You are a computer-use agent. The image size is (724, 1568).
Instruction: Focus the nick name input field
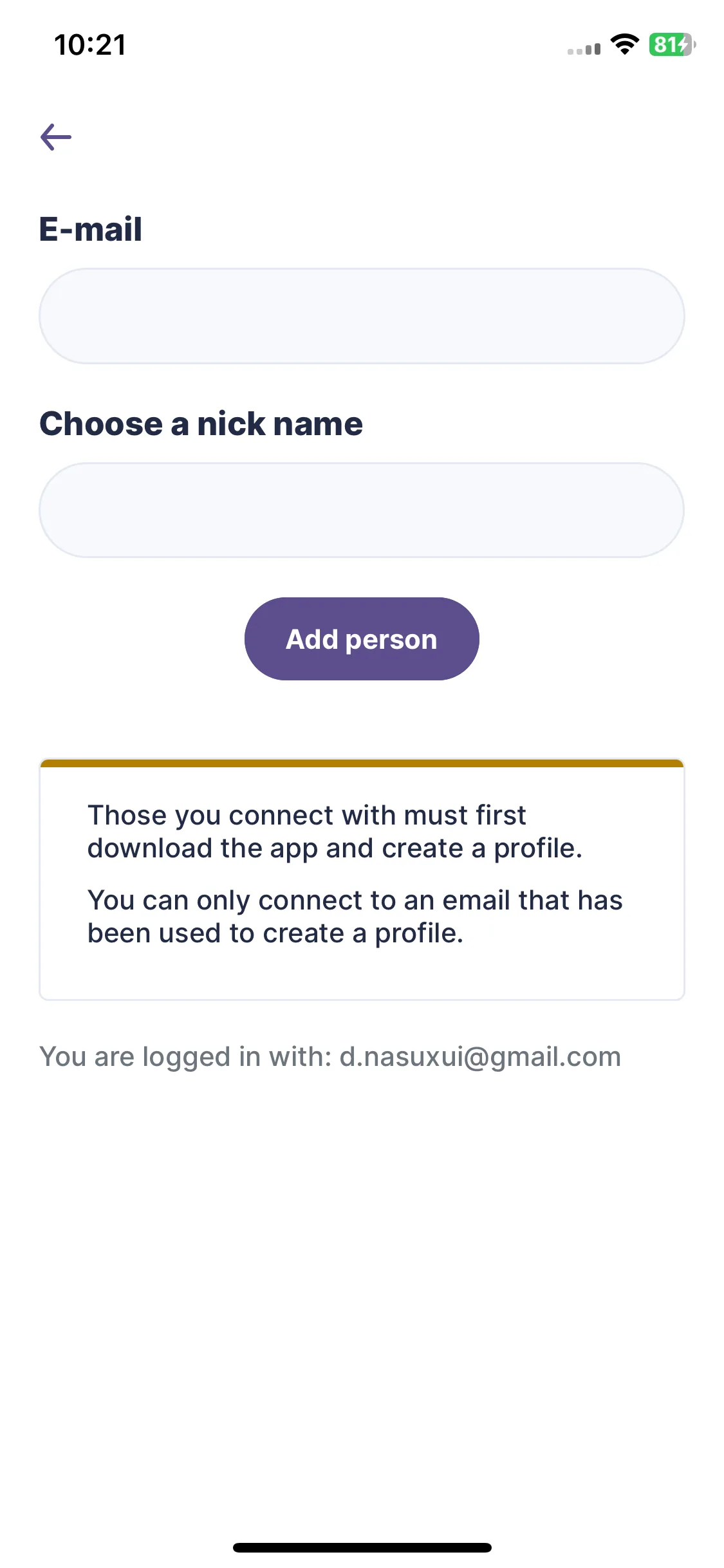coord(362,510)
